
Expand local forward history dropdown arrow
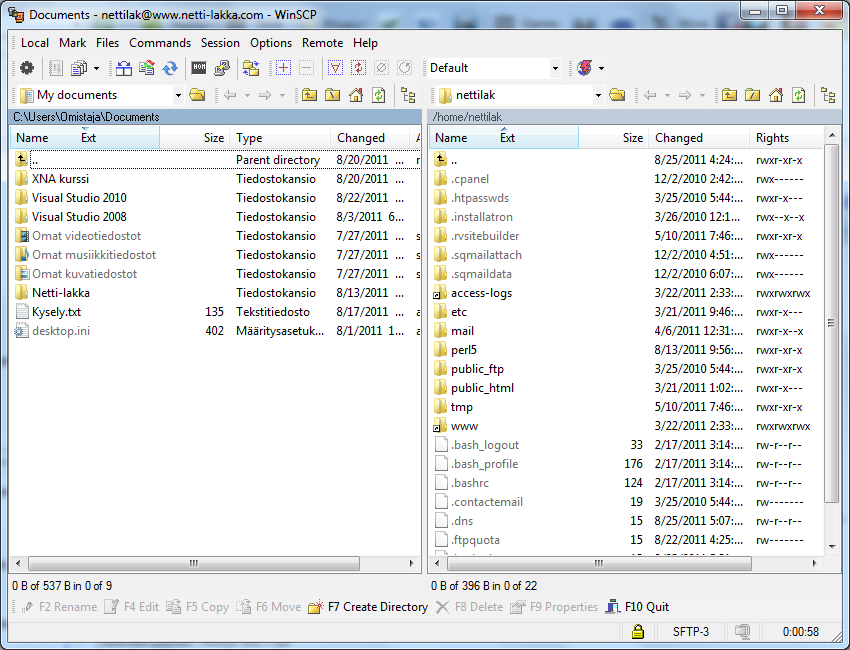(282, 95)
